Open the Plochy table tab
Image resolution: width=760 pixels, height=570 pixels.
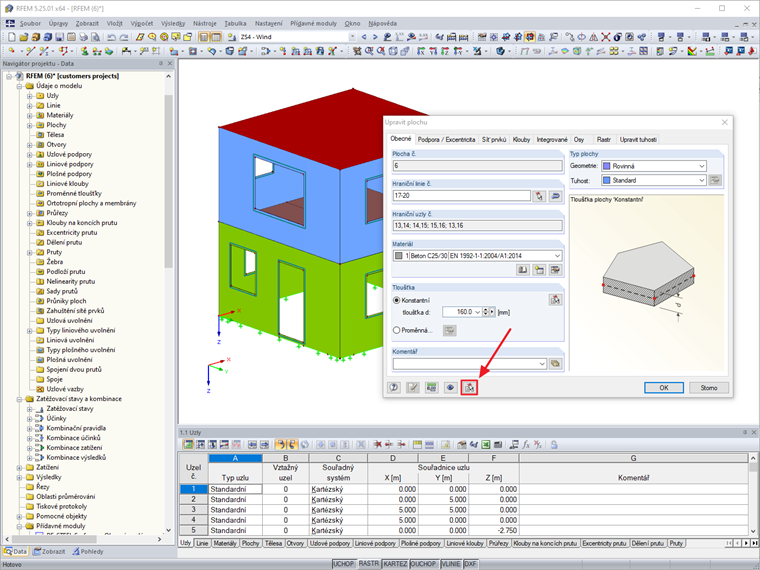[251, 543]
